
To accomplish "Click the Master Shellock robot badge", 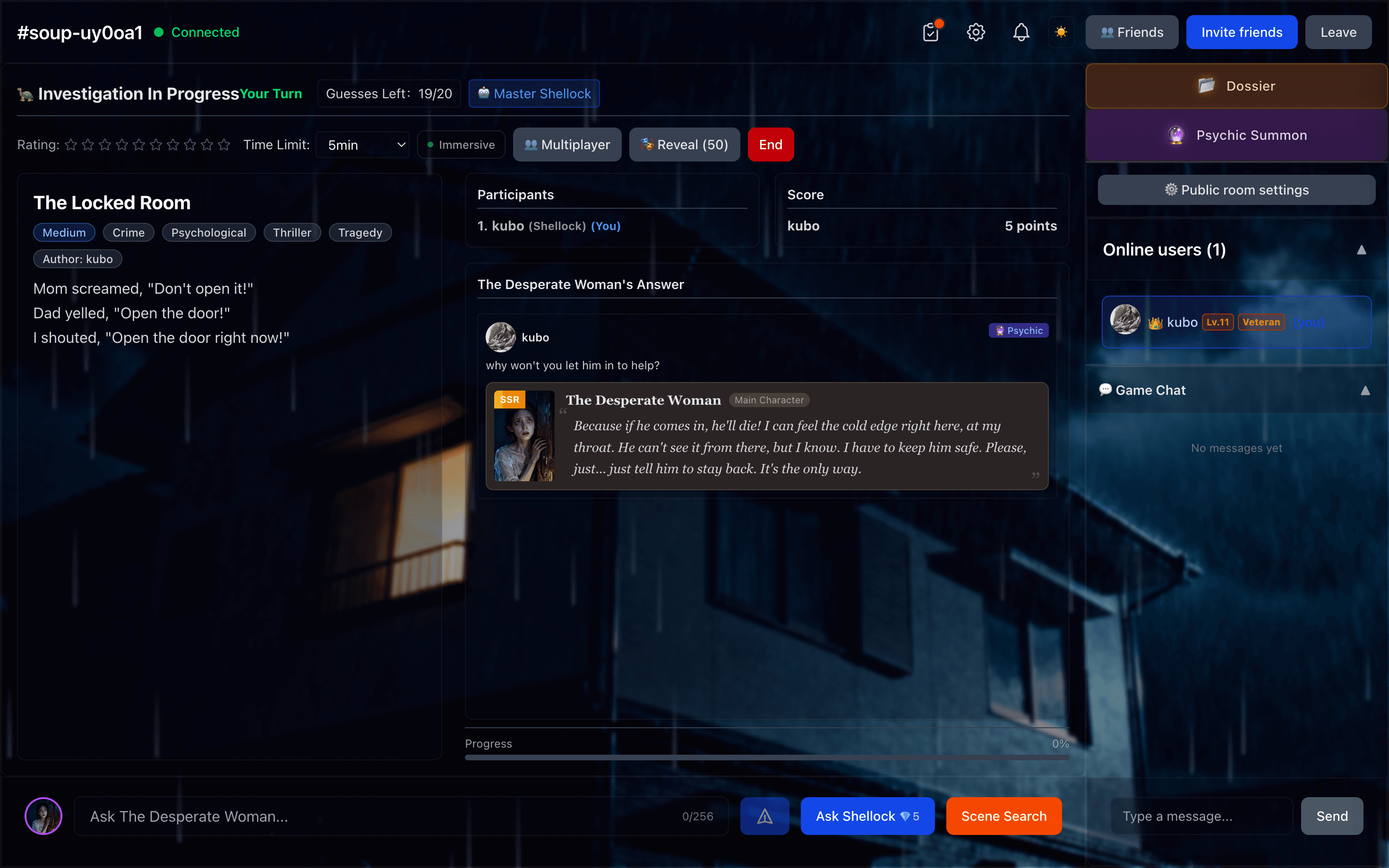I will click(533, 93).
